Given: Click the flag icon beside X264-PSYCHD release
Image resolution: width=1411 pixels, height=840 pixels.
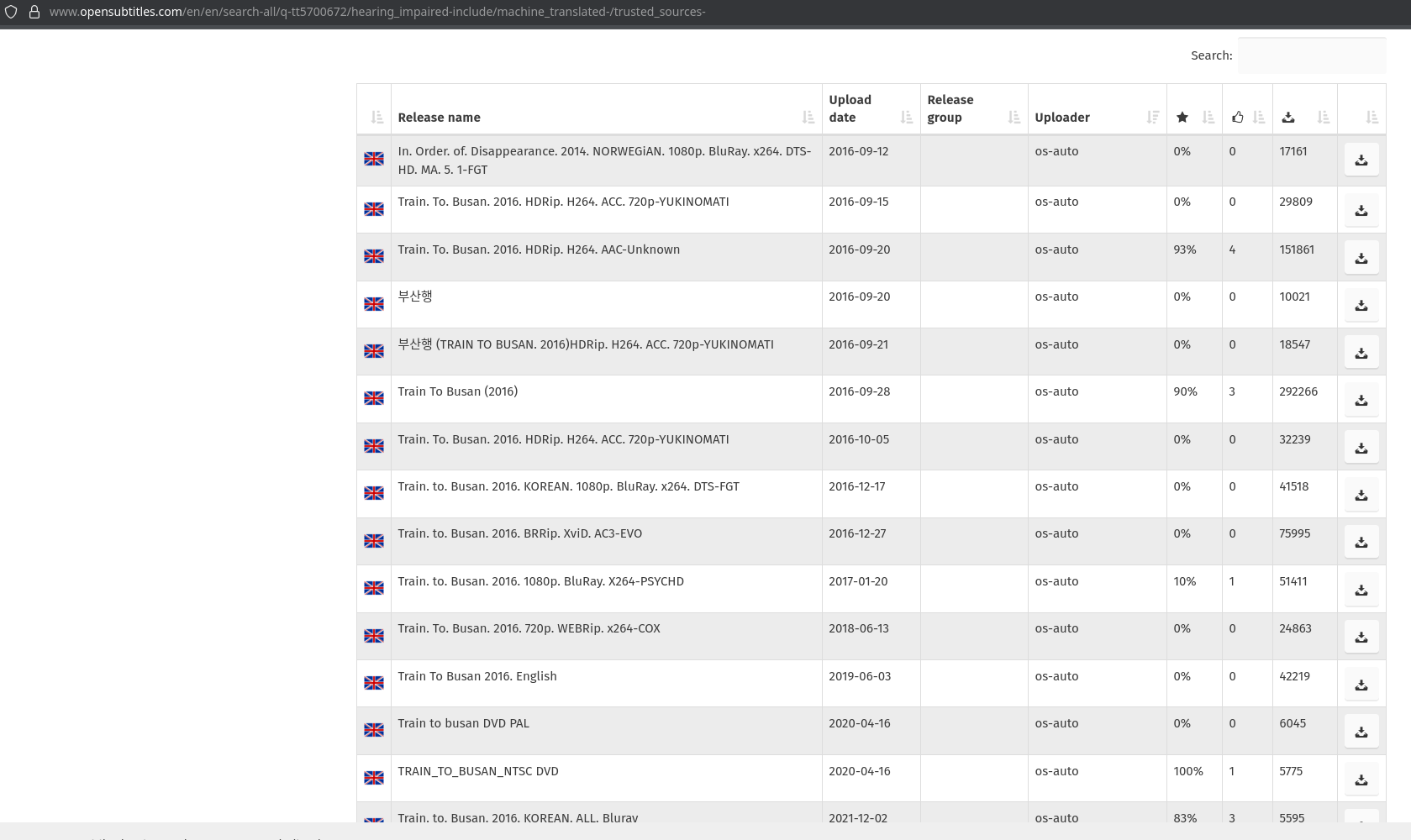Looking at the screenshot, I should 374,588.
